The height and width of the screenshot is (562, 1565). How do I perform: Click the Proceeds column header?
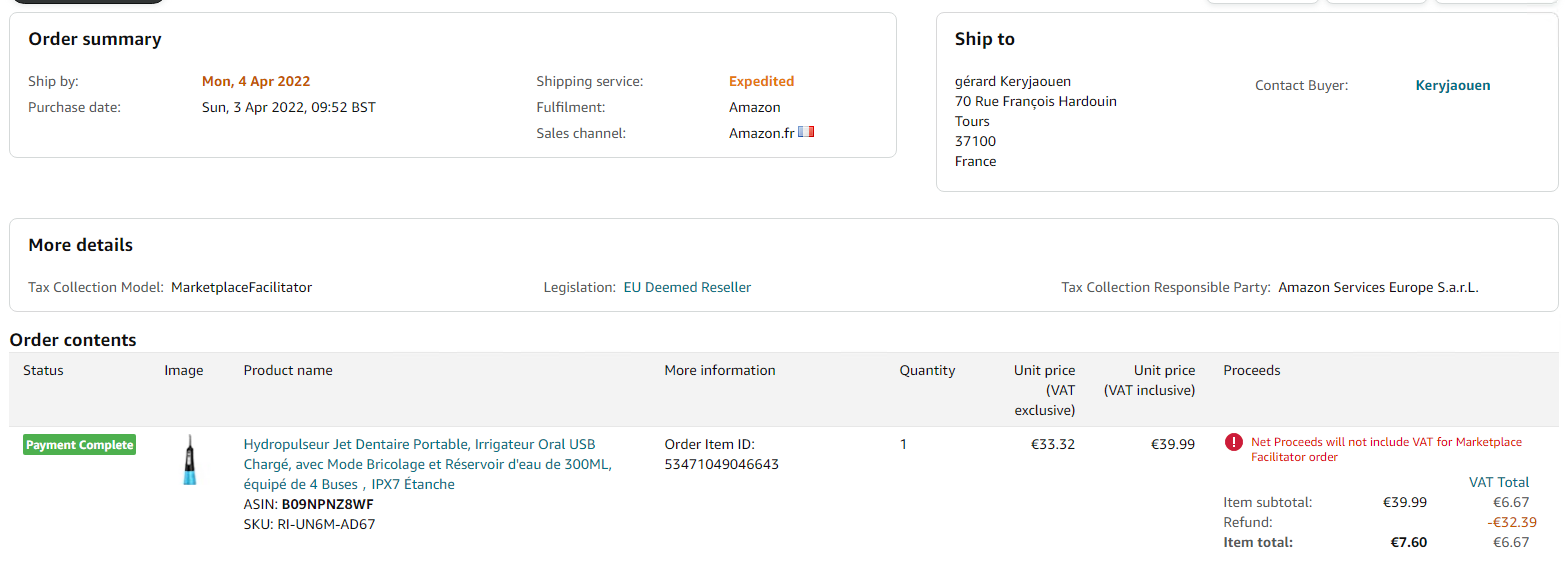click(x=1251, y=370)
